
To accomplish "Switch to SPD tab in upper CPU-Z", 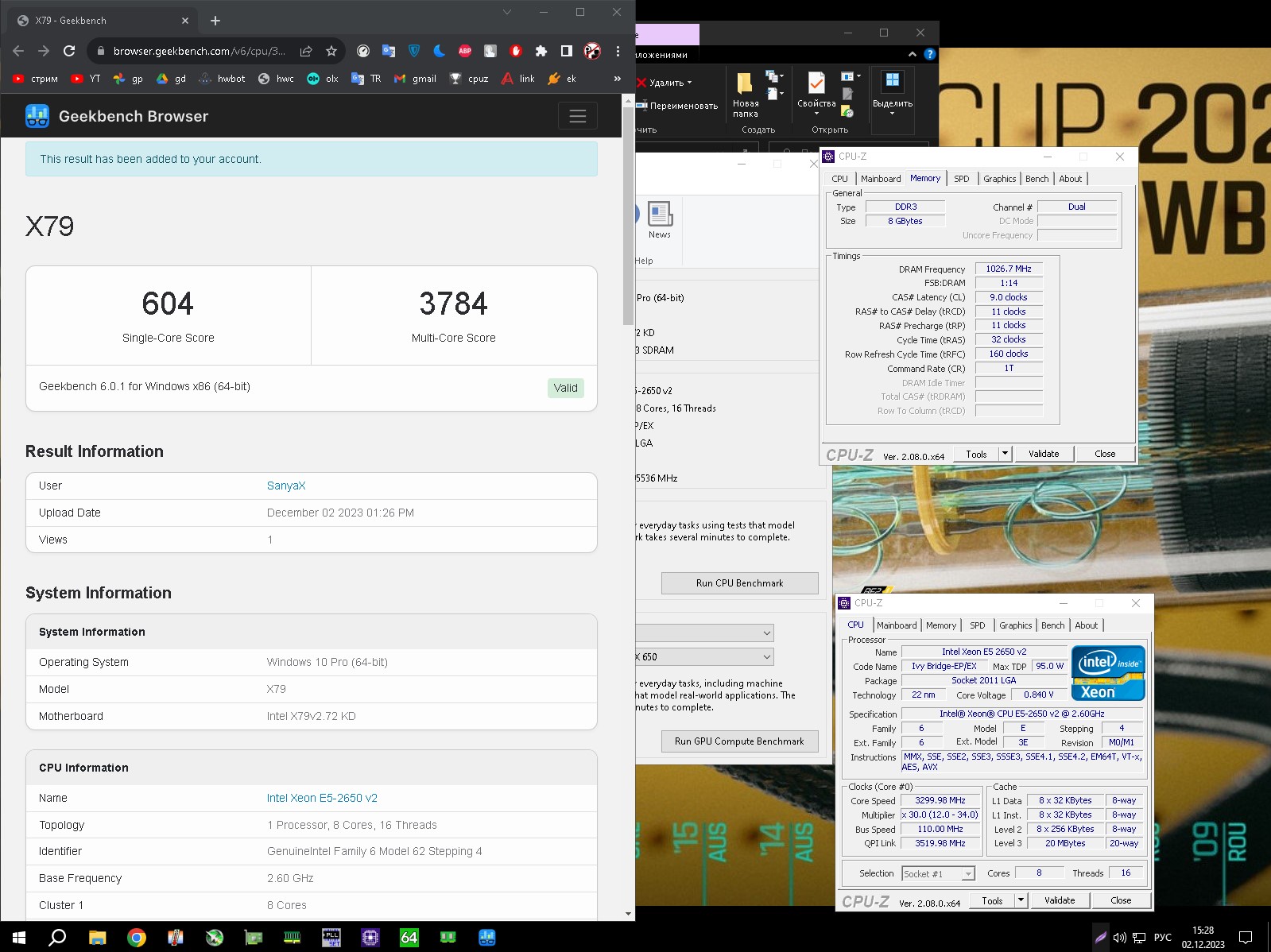I will pyautogui.click(x=962, y=179).
